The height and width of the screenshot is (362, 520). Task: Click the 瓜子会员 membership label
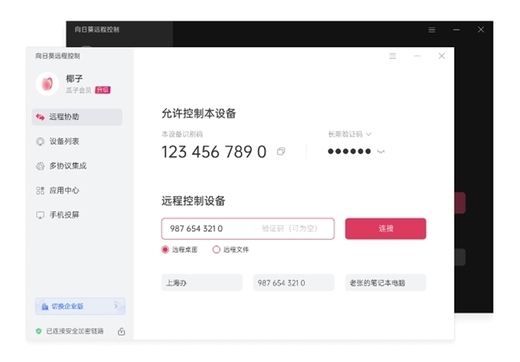[x=78, y=90]
